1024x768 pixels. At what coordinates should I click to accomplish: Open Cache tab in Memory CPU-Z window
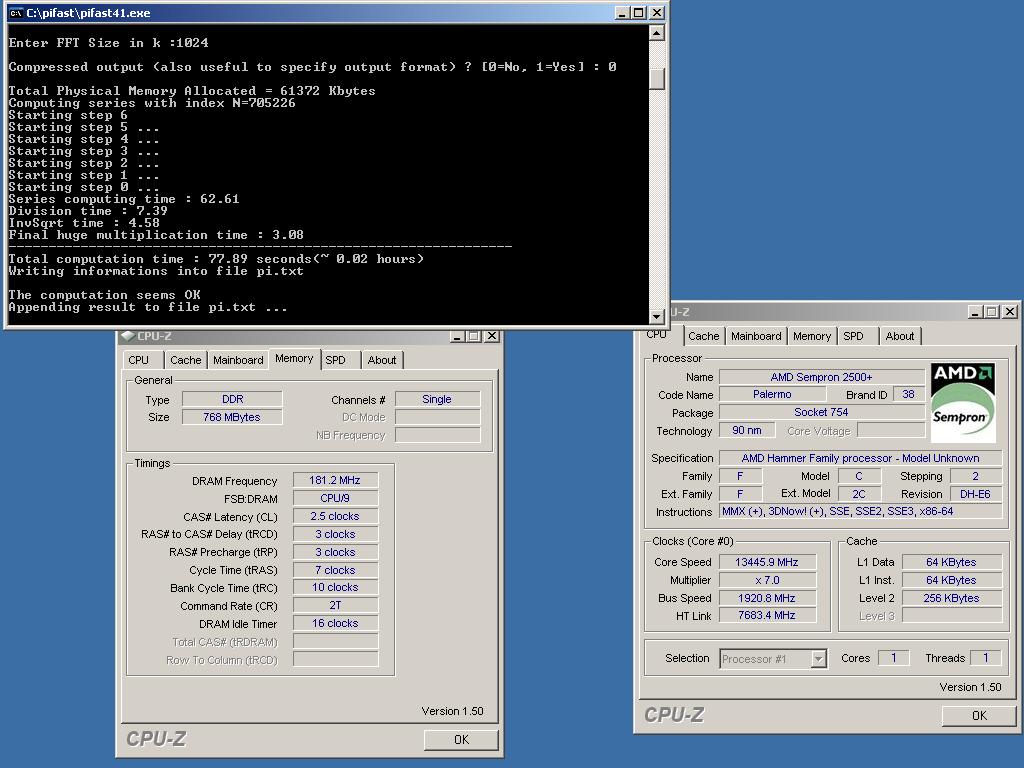[x=185, y=360]
